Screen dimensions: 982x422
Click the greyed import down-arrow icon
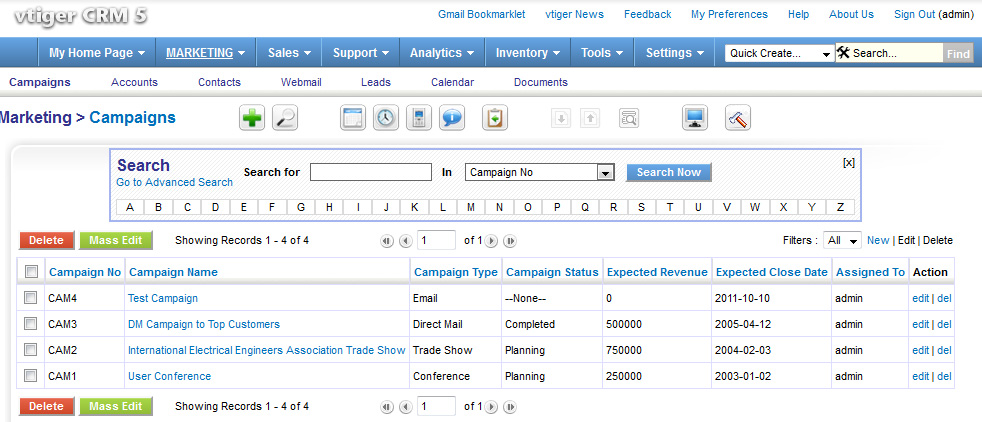pyautogui.click(x=561, y=118)
